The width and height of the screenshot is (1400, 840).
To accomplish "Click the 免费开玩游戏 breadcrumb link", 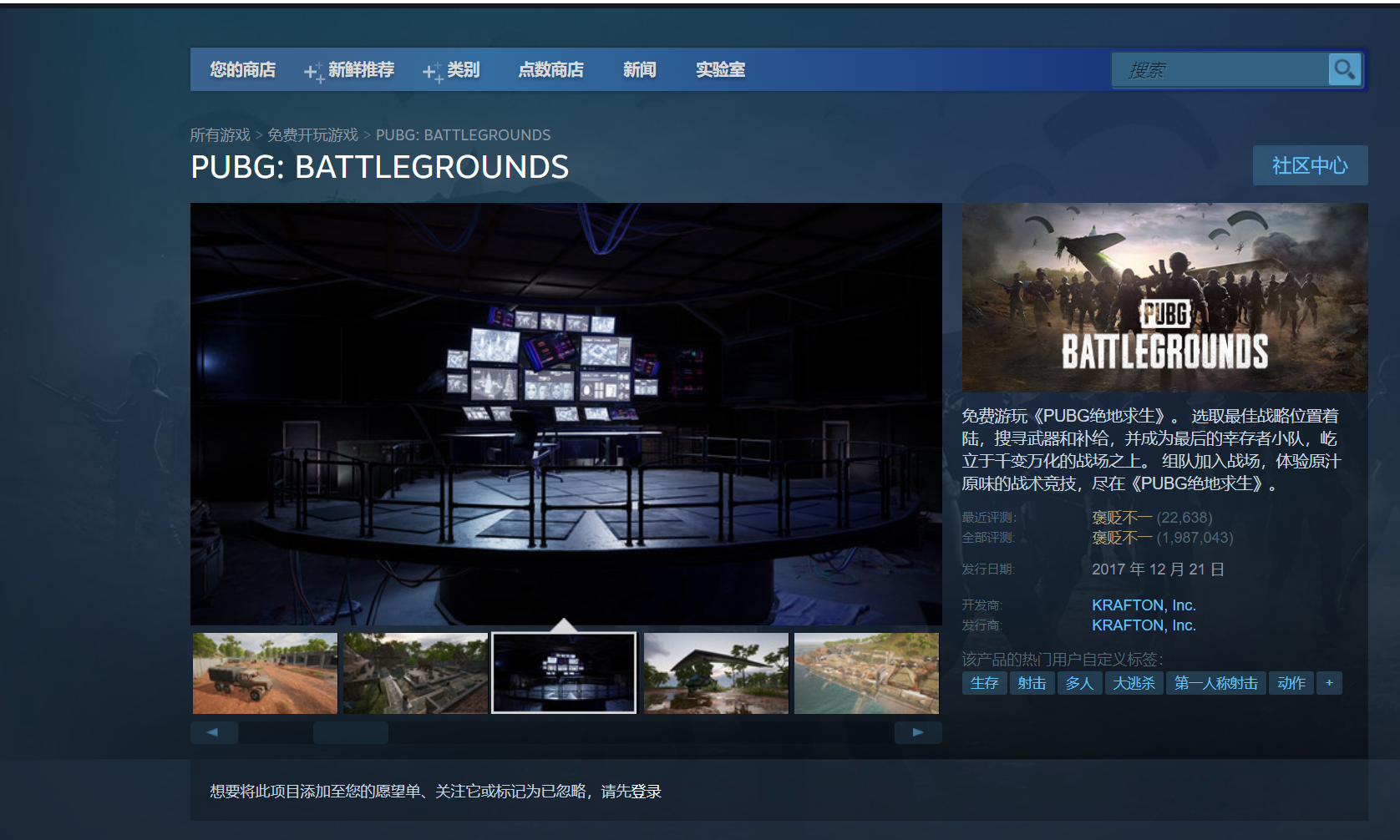I will 312,134.
